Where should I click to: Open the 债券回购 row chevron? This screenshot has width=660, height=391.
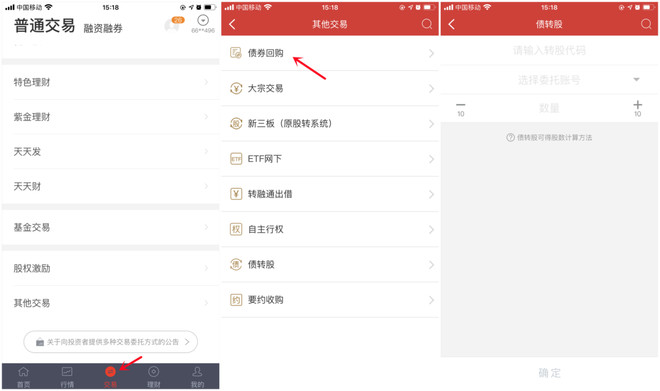[x=431, y=53]
